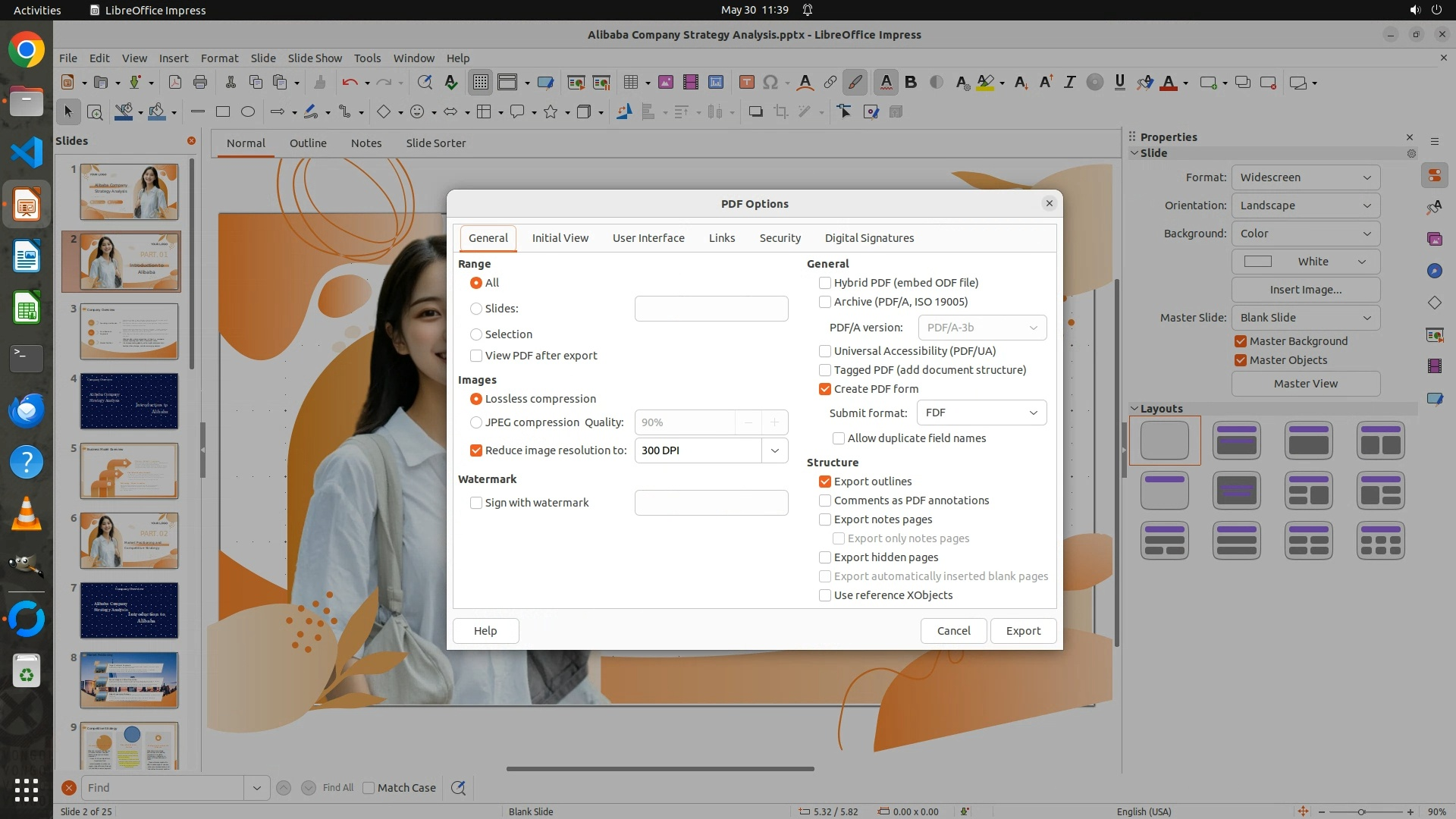Enable View PDF after export checkbox
Screen dimensions: 1456x819
point(476,356)
